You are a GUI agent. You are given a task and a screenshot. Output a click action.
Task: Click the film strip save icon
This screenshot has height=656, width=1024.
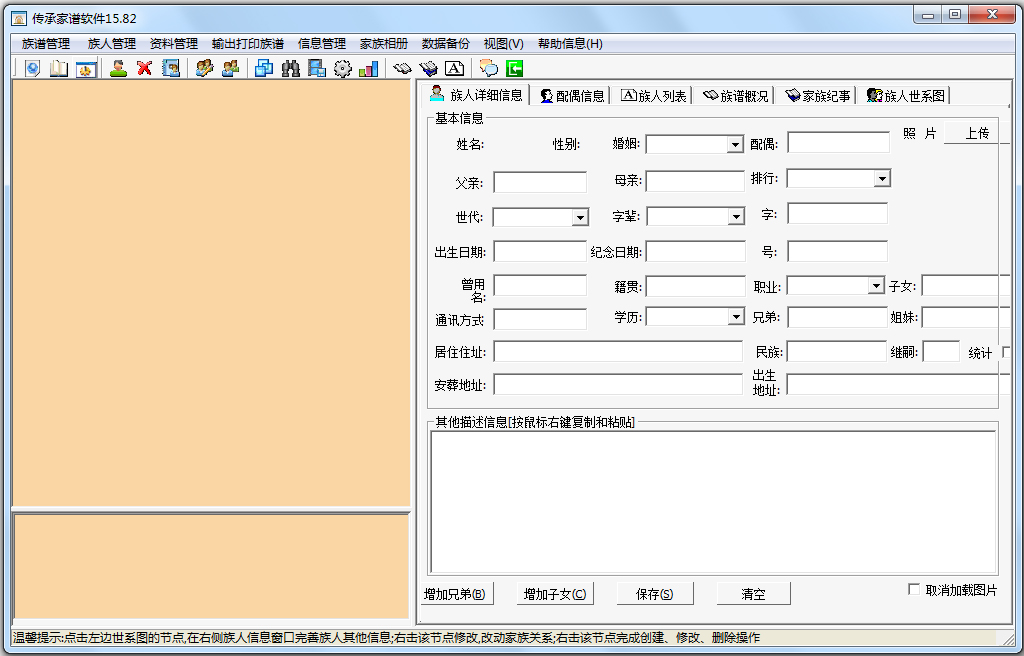point(317,68)
